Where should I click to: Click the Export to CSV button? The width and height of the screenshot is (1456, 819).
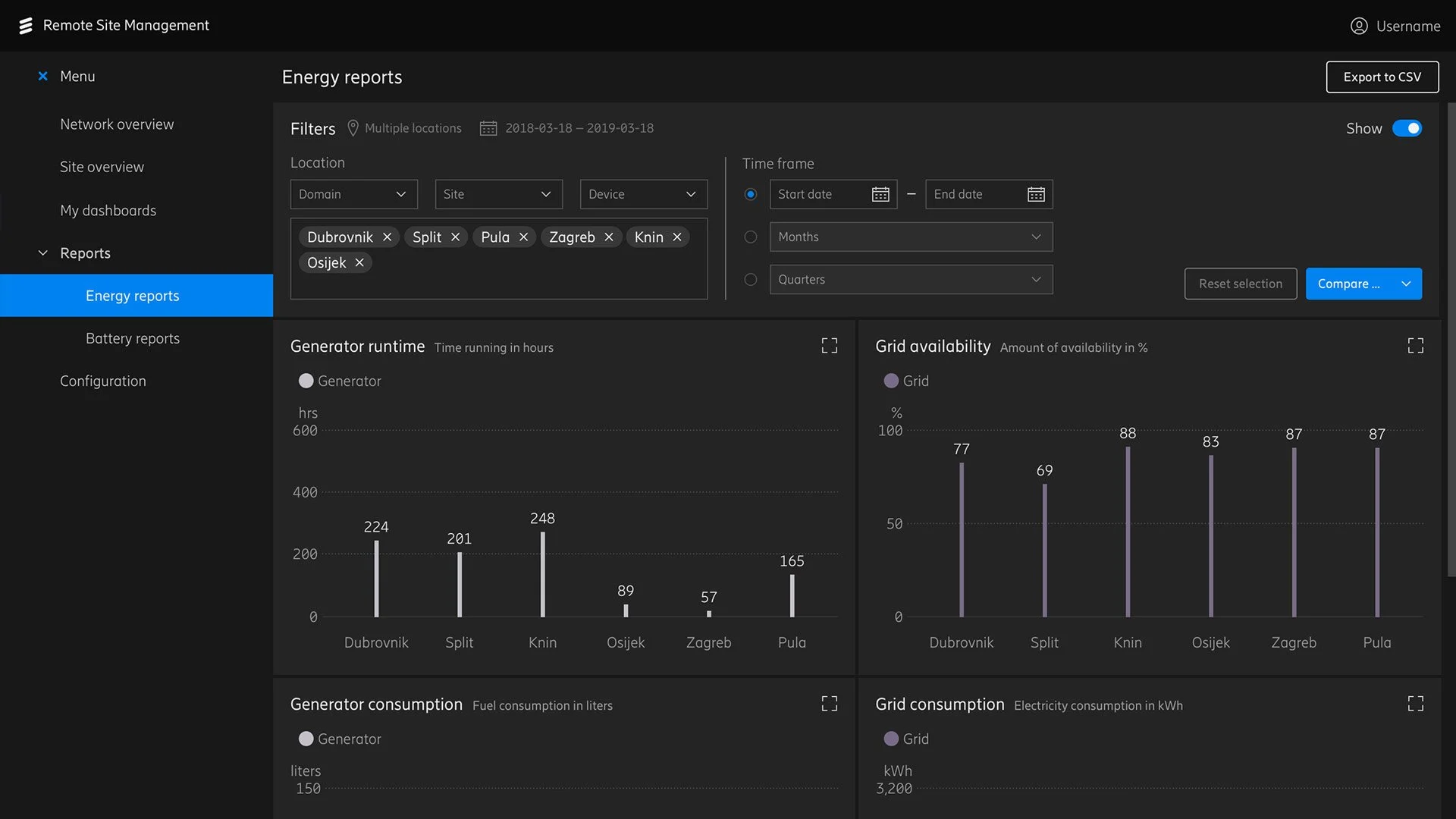pyautogui.click(x=1382, y=77)
